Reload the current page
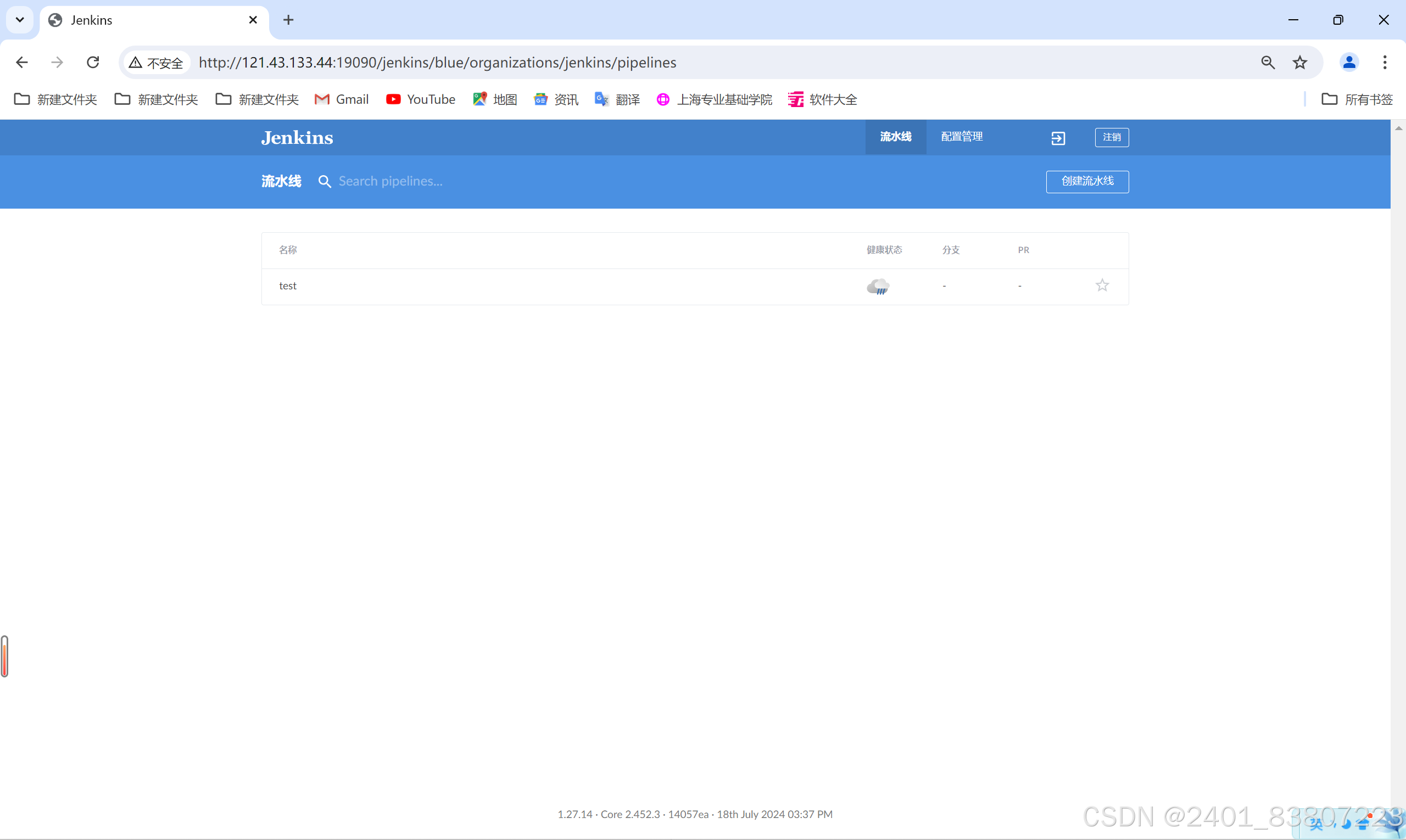The width and height of the screenshot is (1406, 840). (92, 62)
